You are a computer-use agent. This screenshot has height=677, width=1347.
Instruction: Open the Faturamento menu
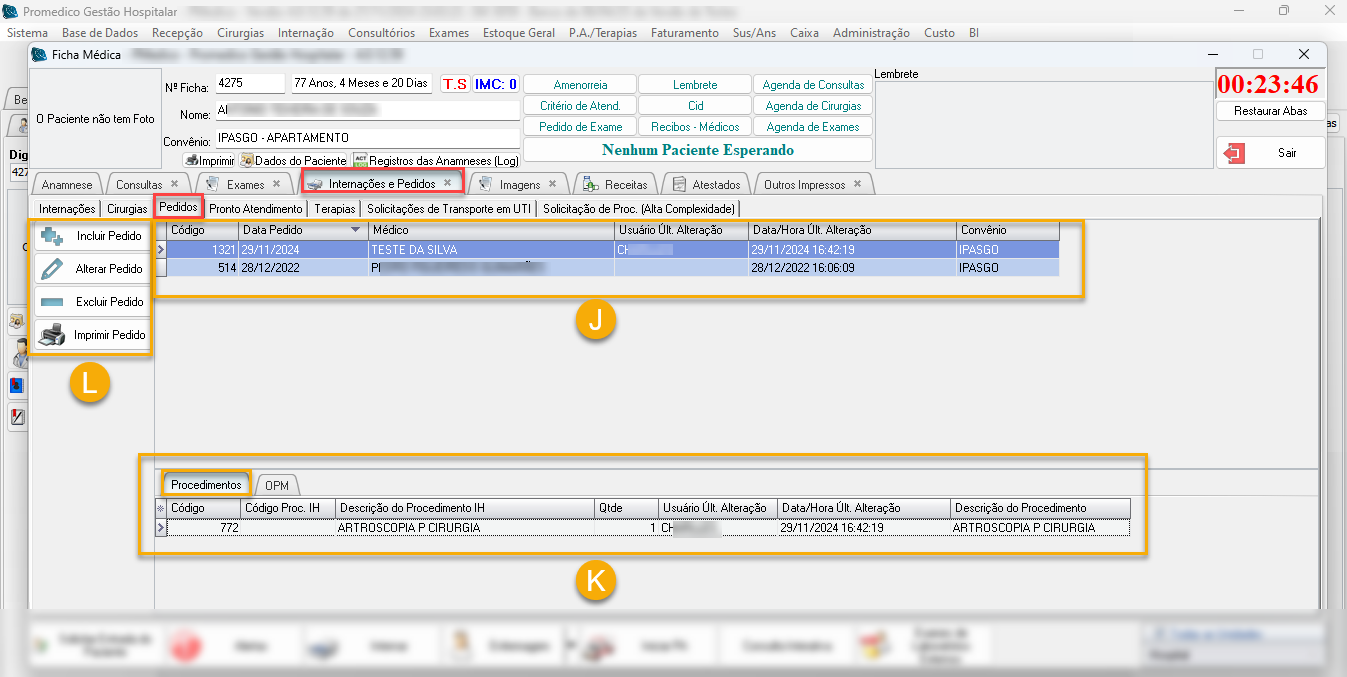click(684, 33)
